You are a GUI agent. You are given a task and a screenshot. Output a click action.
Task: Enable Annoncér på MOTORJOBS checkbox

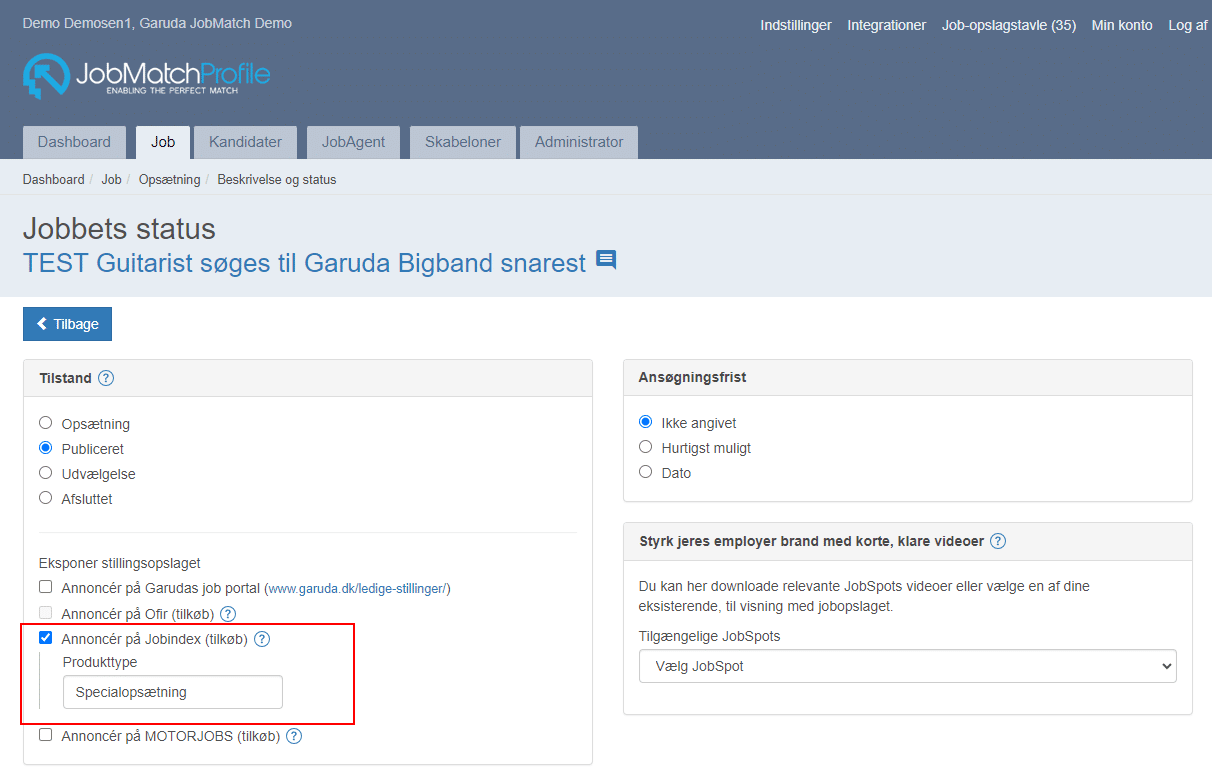45,734
